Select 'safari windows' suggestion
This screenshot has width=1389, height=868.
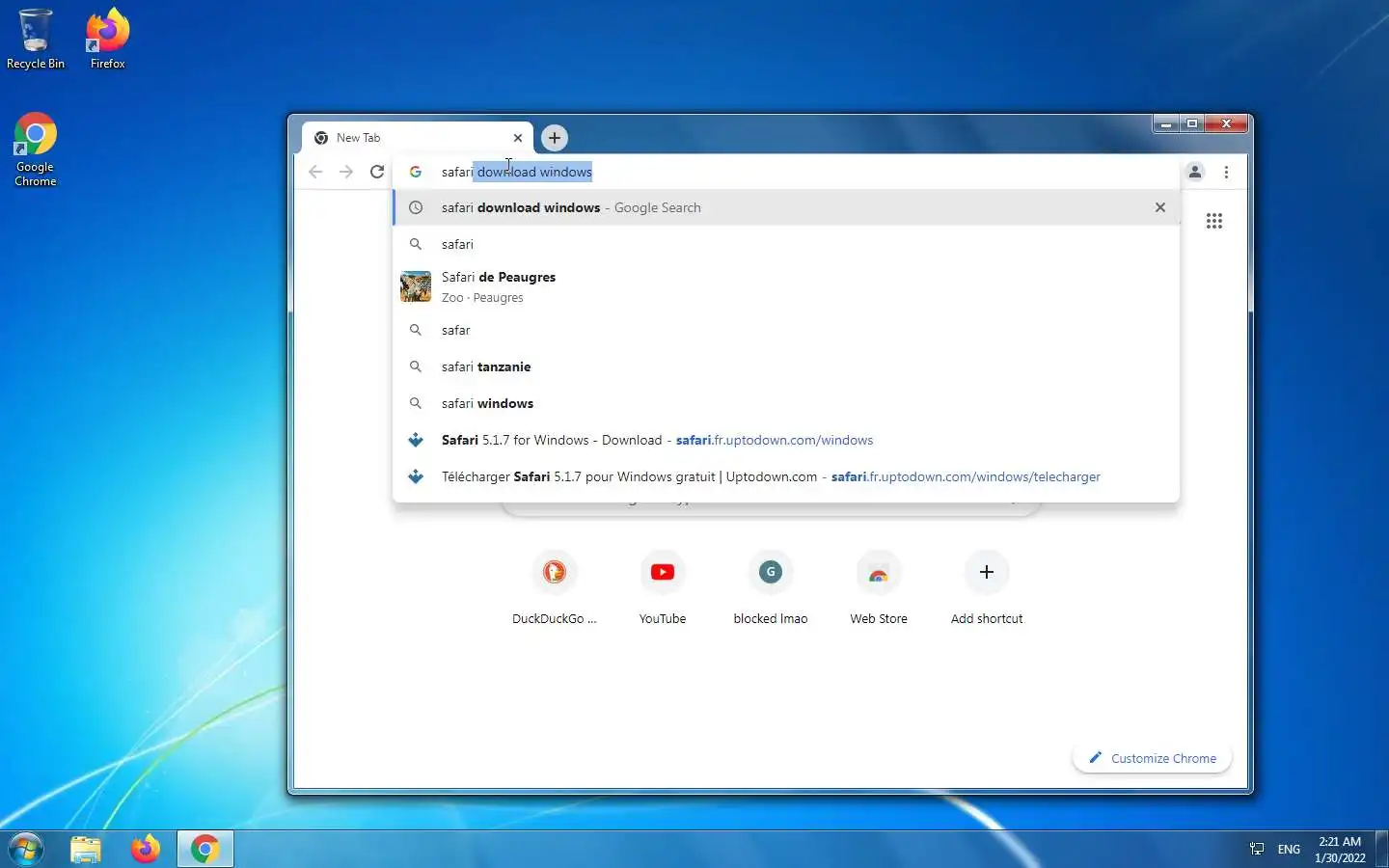[786, 403]
